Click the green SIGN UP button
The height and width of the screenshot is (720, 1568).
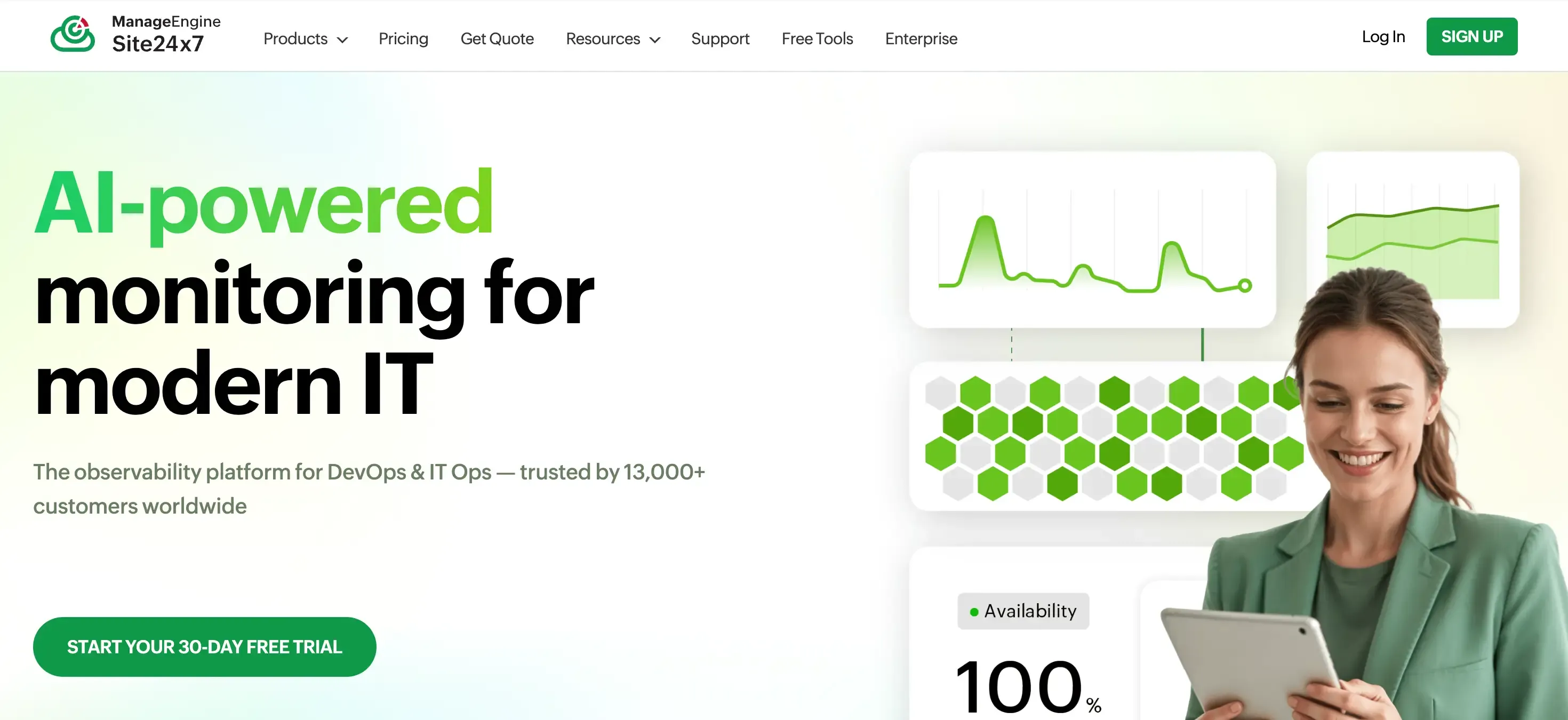(x=1471, y=36)
